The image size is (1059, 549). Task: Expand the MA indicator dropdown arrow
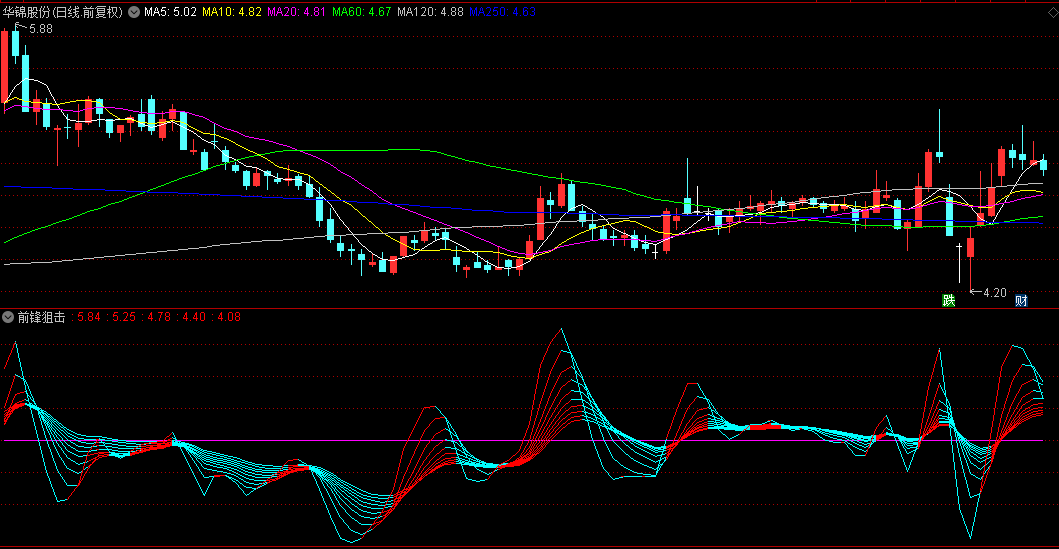[x=134, y=12]
